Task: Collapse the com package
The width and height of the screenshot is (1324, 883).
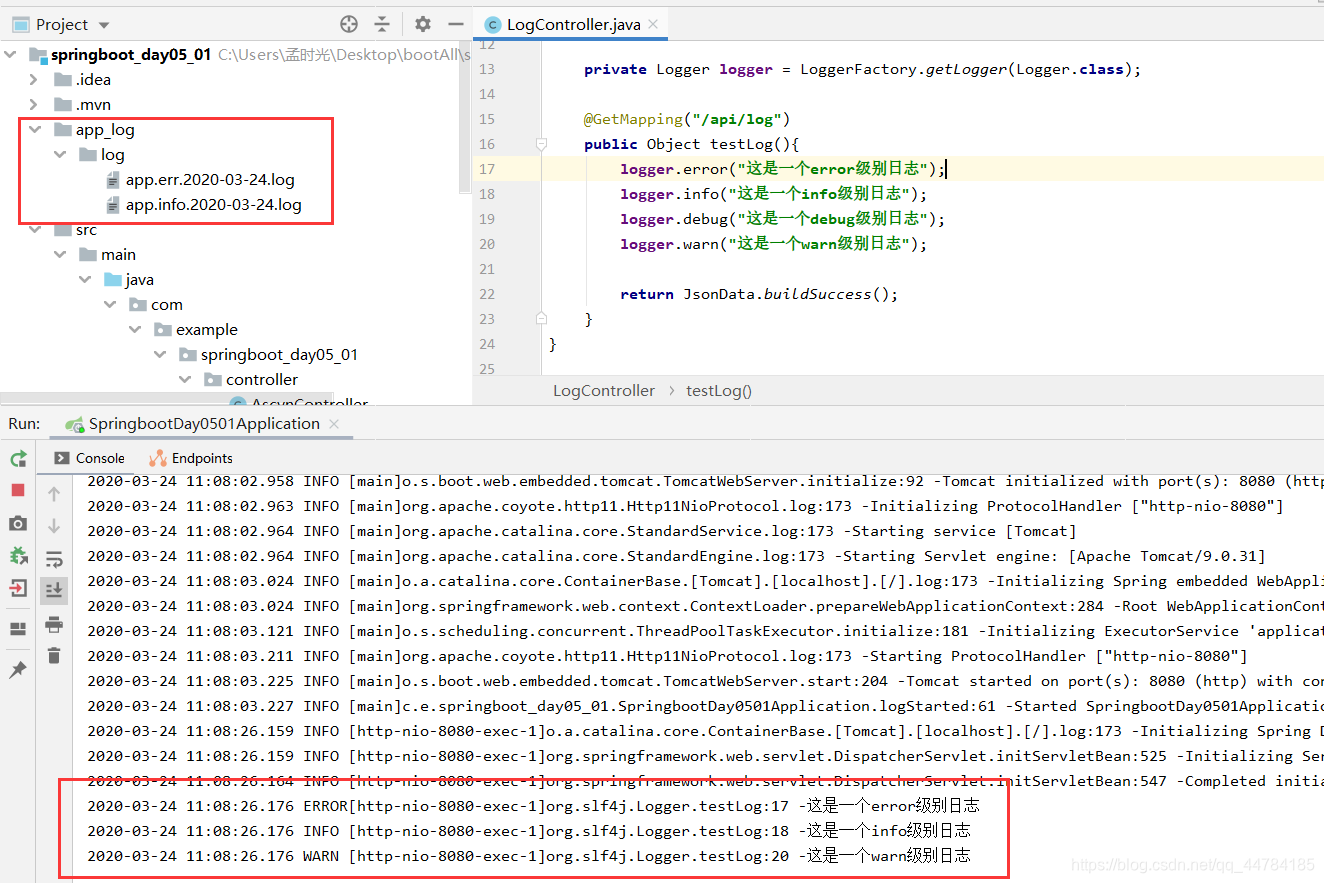Action: point(110,305)
